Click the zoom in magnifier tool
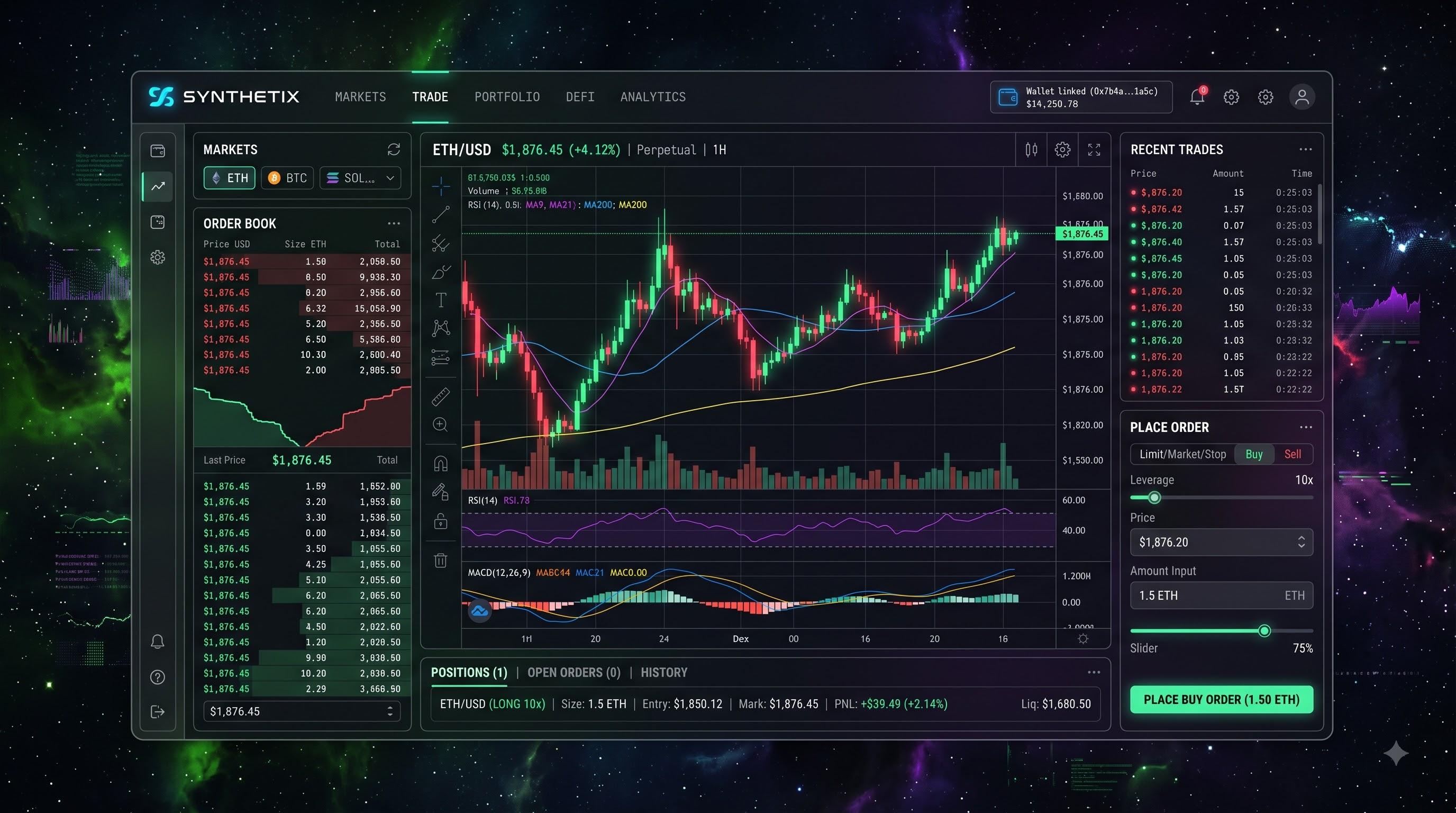The width and height of the screenshot is (1456, 813). click(440, 424)
